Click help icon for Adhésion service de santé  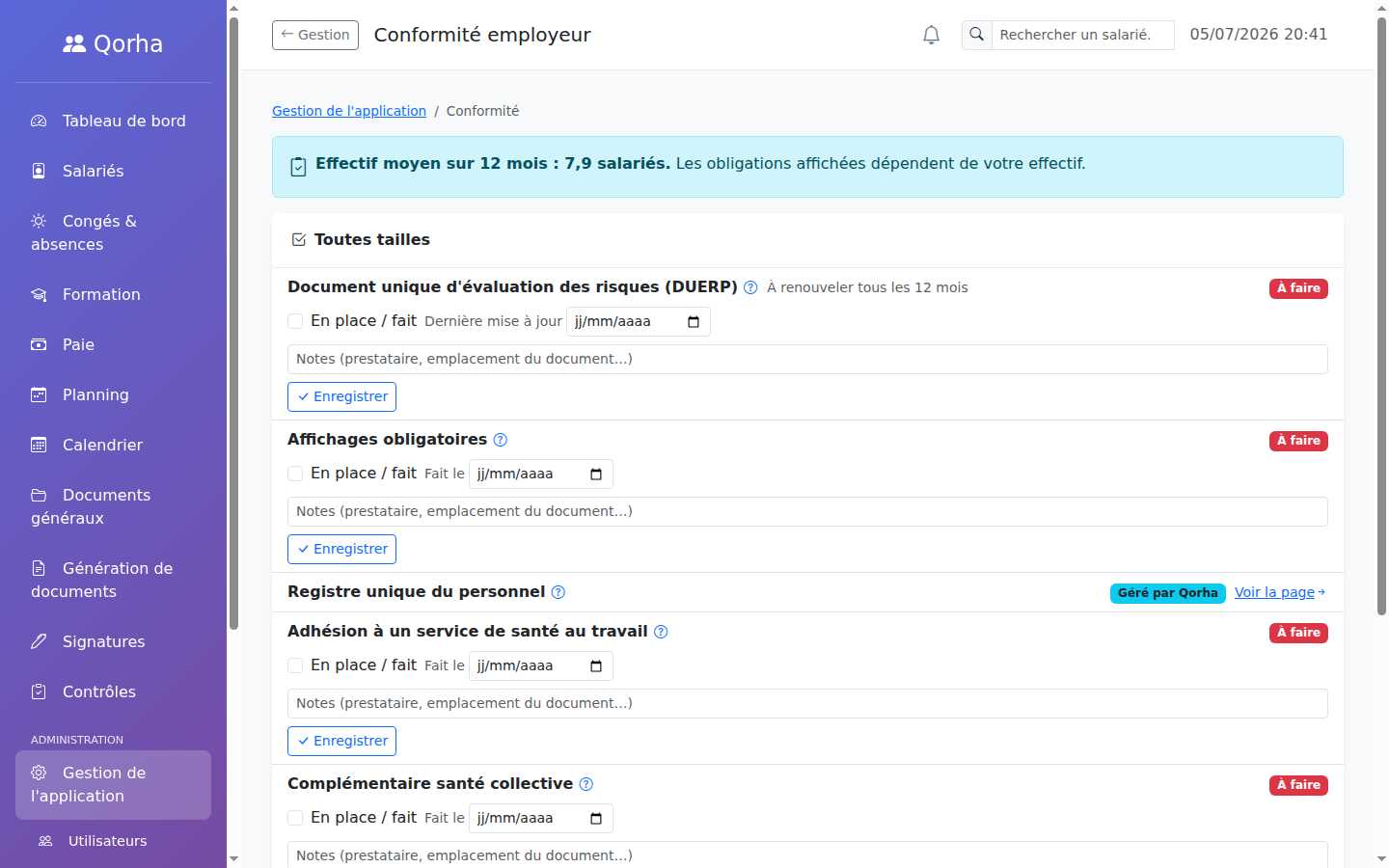661,632
